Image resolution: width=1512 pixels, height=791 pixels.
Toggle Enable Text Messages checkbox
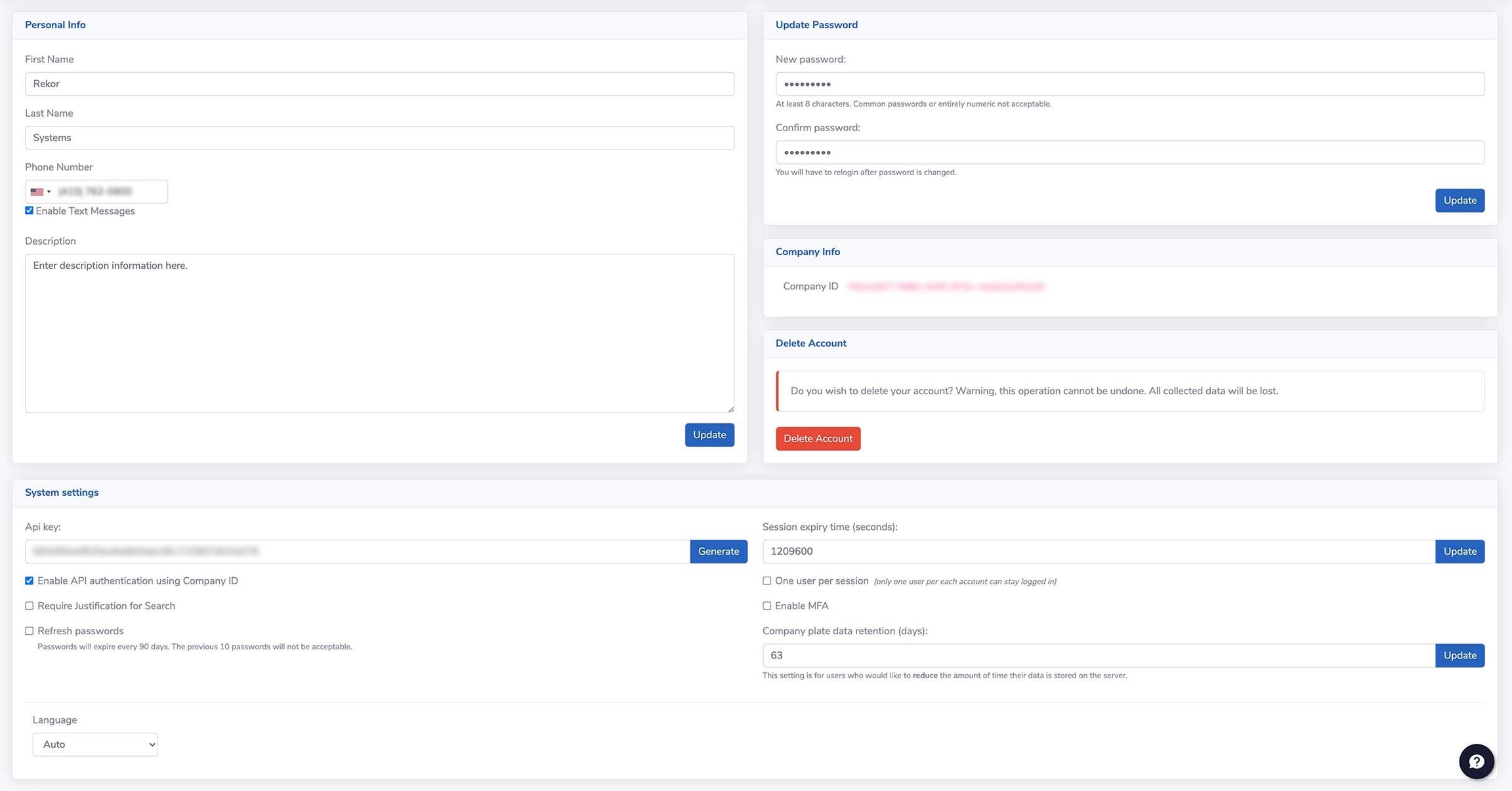(29, 211)
